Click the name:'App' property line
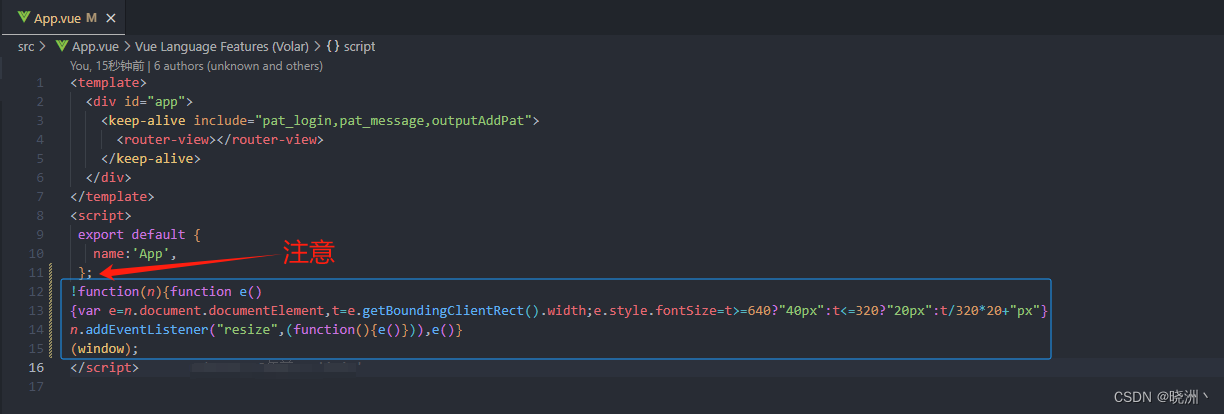The width and height of the screenshot is (1224, 414). 135,253
